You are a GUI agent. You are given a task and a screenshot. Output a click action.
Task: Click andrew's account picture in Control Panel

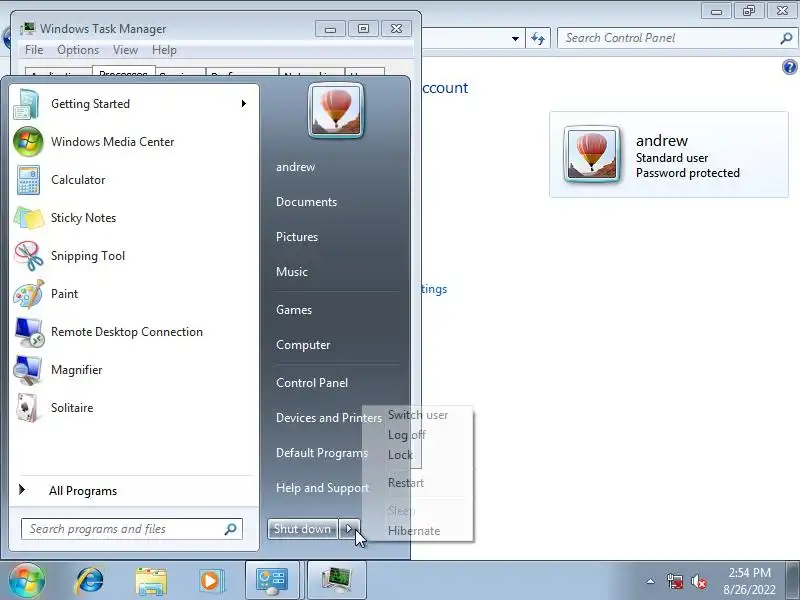(591, 154)
